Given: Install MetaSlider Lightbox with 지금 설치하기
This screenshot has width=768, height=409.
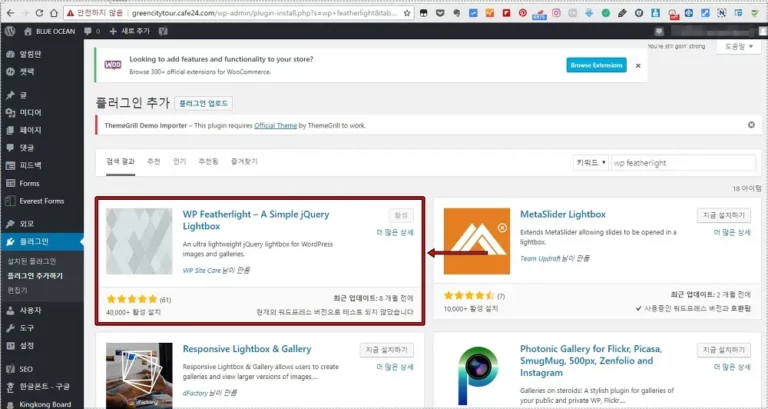Looking at the screenshot, I should (x=723, y=216).
